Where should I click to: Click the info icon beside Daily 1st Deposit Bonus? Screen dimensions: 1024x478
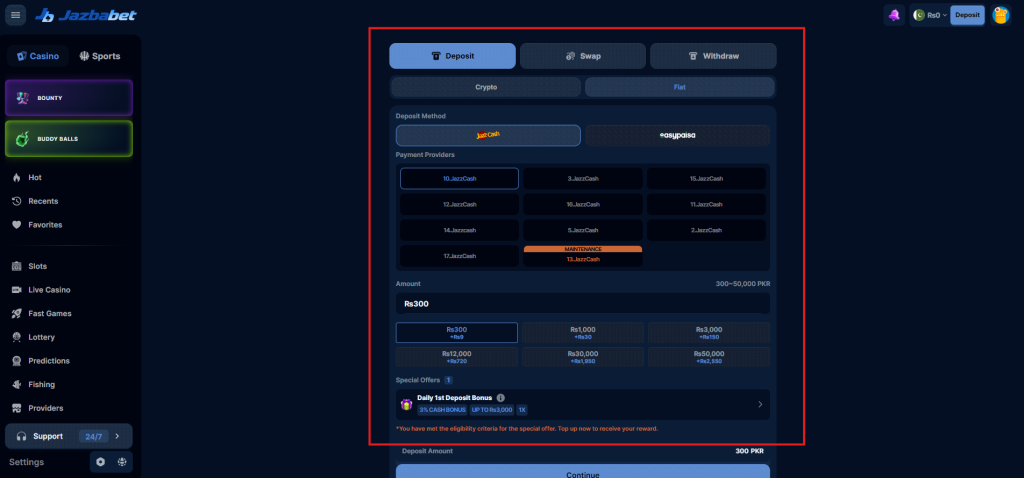point(500,398)
